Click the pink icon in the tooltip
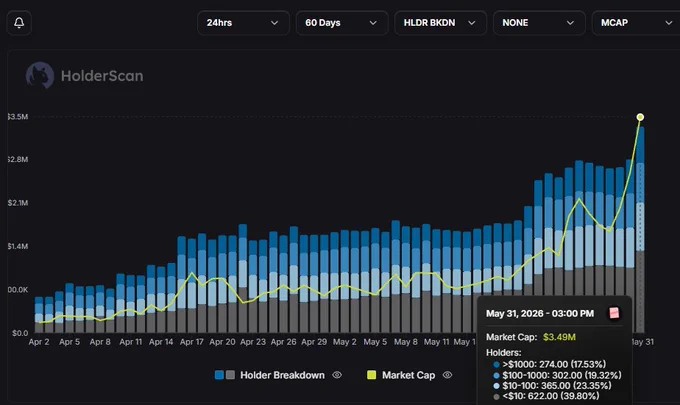 [x=614, y=313]
